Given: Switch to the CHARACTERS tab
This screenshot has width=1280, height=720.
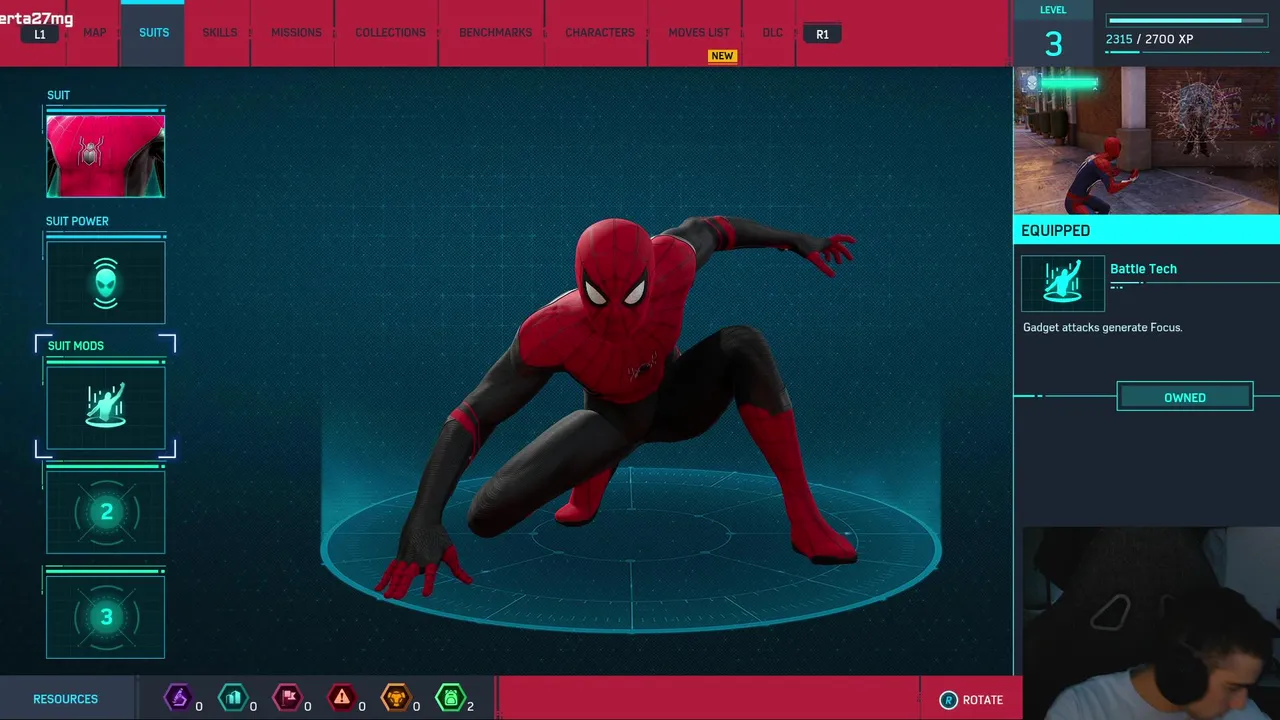Looking at the screenshot, I should 600,32.
